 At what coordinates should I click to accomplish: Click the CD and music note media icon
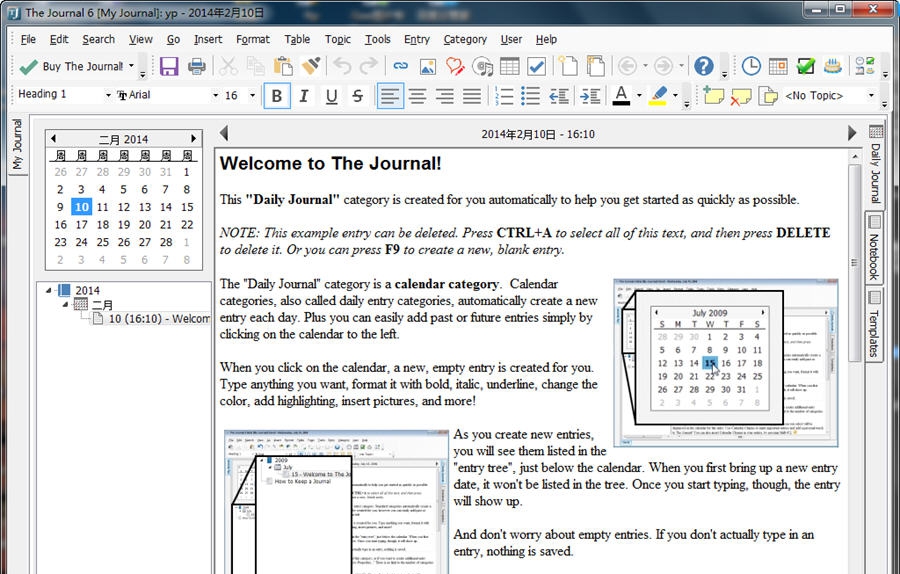[483, 67]
